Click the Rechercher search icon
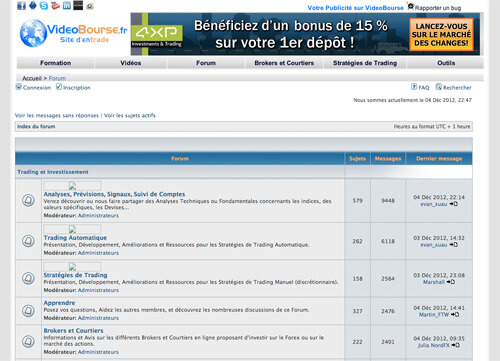 [x=439, y=87]
